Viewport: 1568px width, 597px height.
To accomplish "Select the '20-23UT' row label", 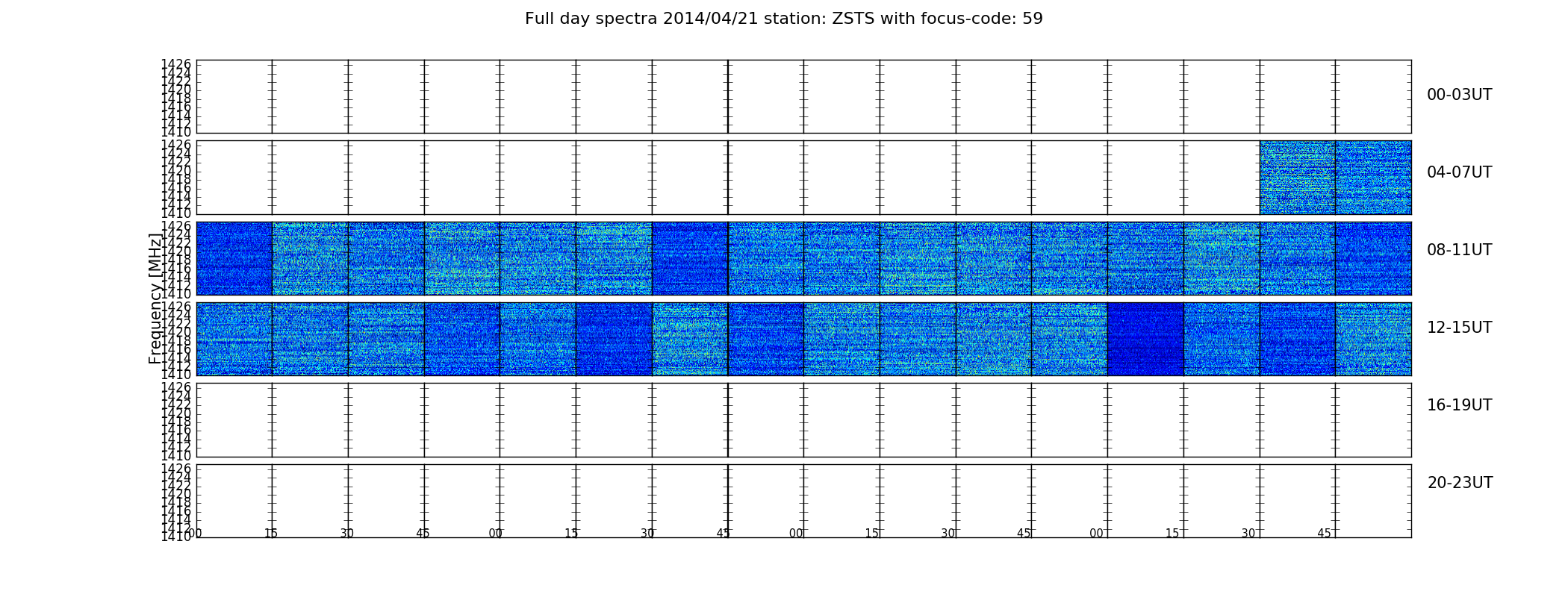I will 1460,483.
